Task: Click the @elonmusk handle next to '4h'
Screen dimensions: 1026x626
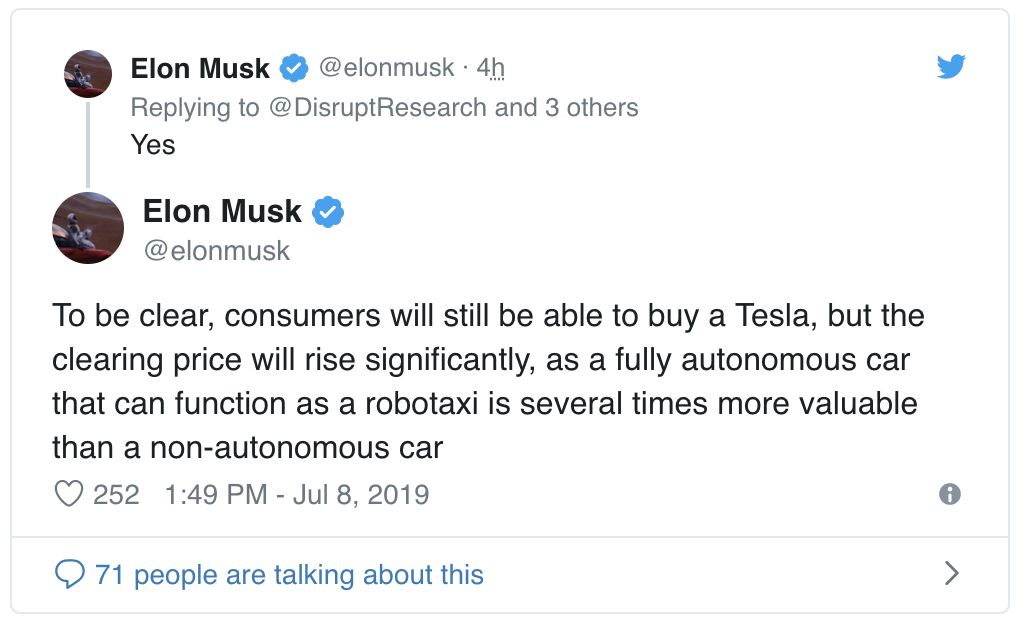Action: click(x=386, y=67)
